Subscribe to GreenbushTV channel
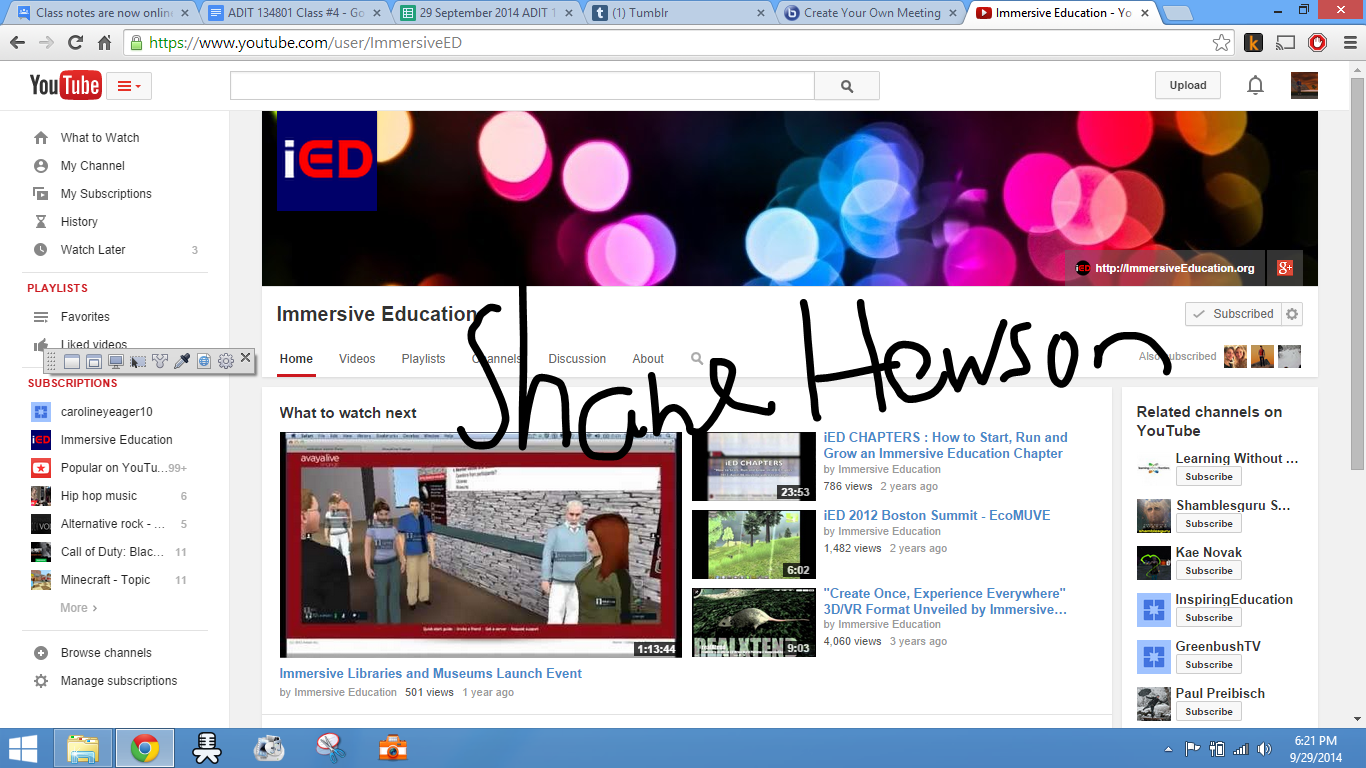1366x768 pixels. (1209, 665)
